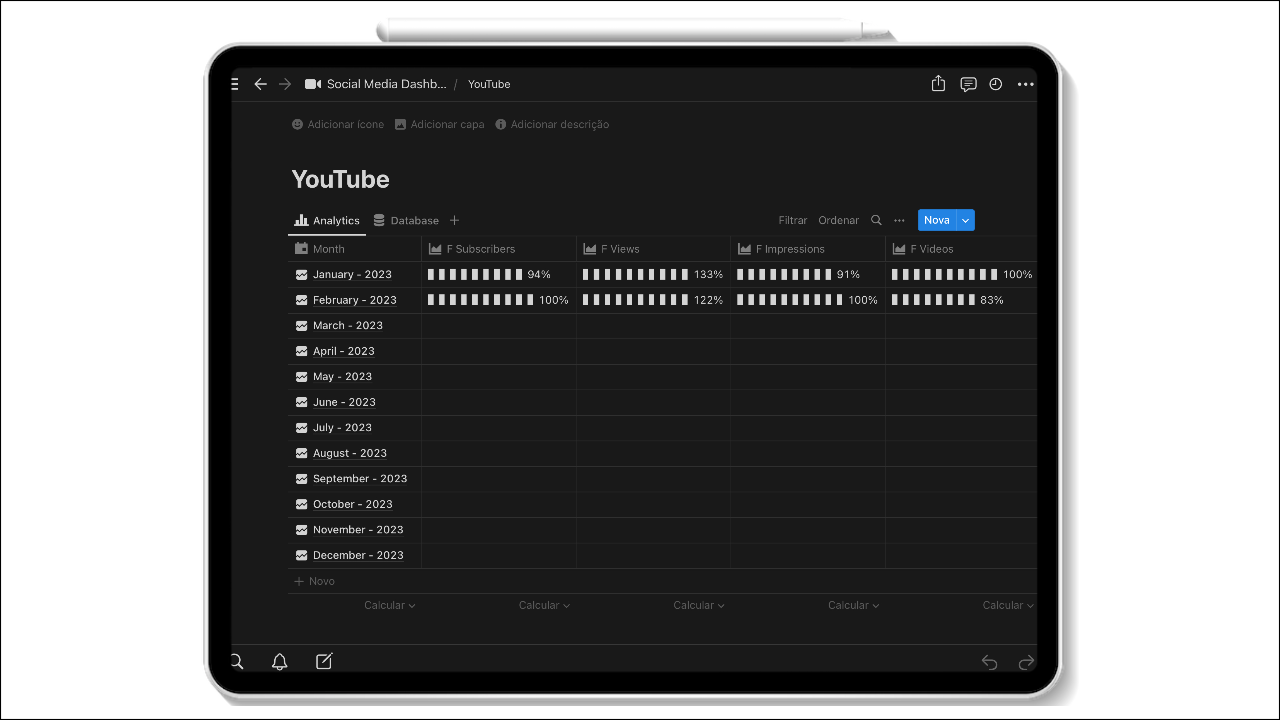
Task: Open Calcular dropdown under F Views
Action: [699, 605]
